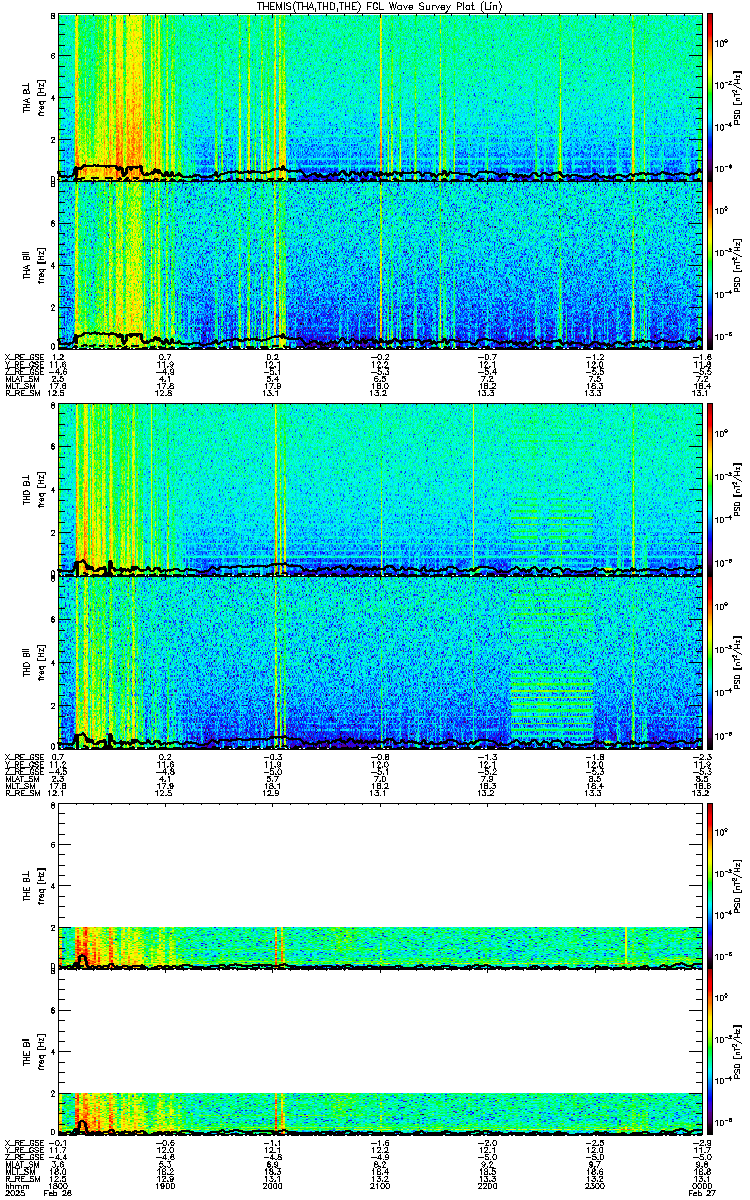Click the '2200' time label on bottom axis
This screenshot has width=750, height=1200.
click(487, 1185)
